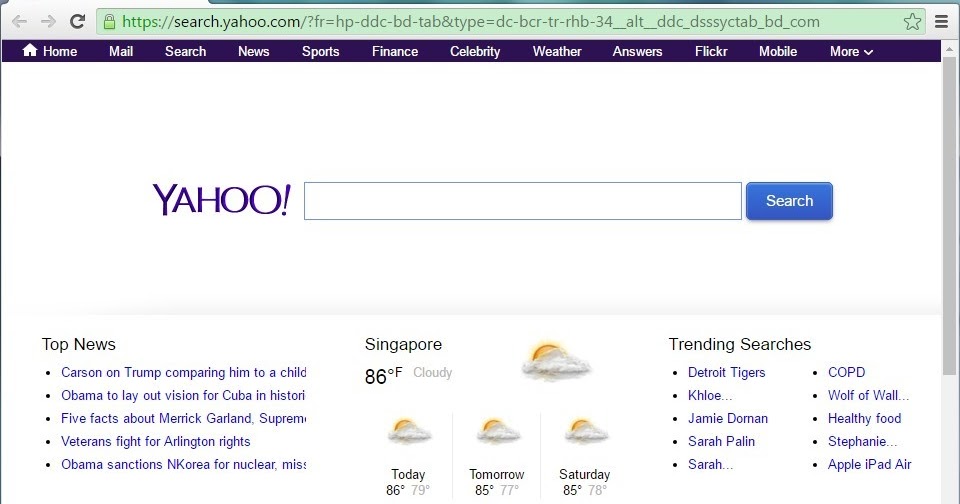960x504 pixels.
Task: Open Finance in navigation bar
Action: (395, 51)
